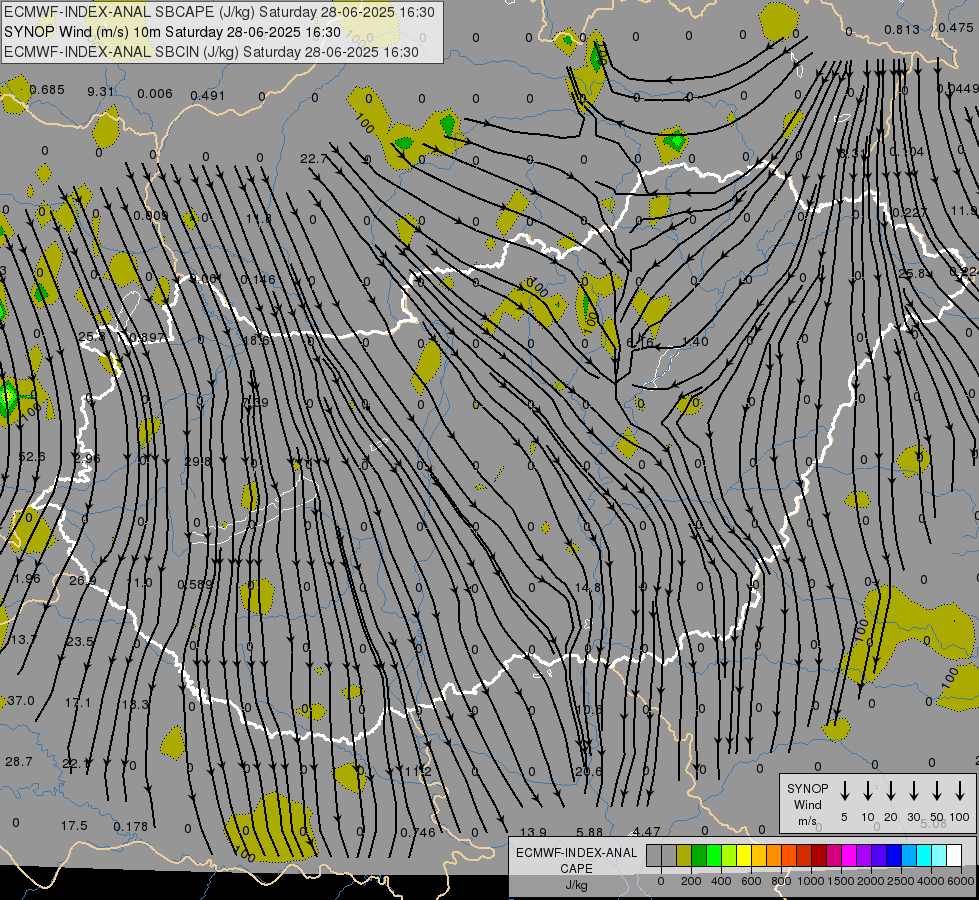Click the 0.227 value on the map
Image resolution: width=979 pixels, height=900 pixels.
910,212
